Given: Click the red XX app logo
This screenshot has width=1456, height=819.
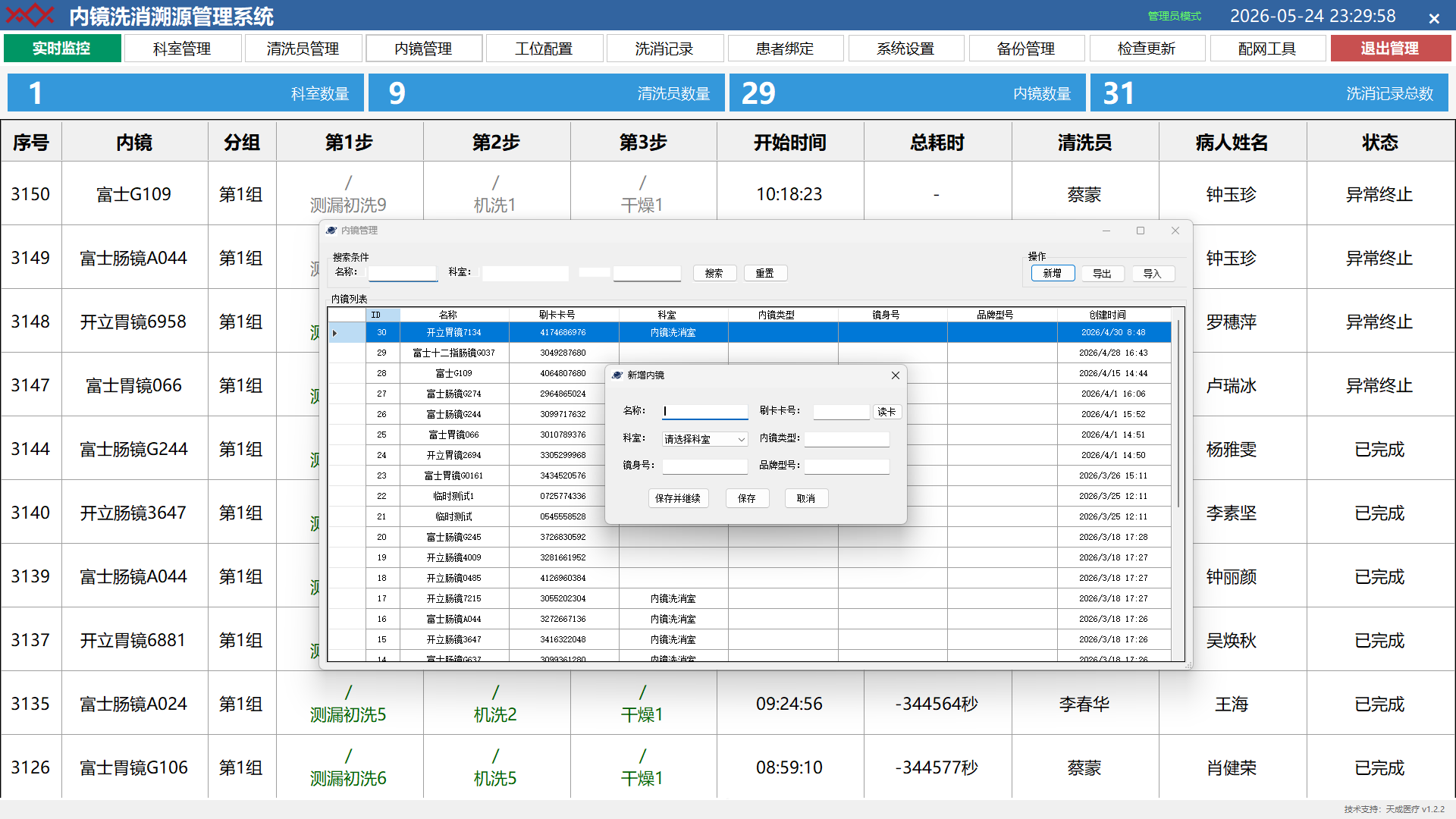Looking at the screenshot, I should 30,15.
